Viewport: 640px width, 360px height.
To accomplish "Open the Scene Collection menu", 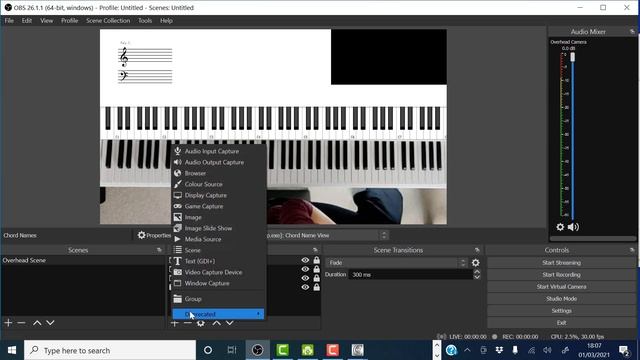I will pyautogui.click(x=108, y=20).
